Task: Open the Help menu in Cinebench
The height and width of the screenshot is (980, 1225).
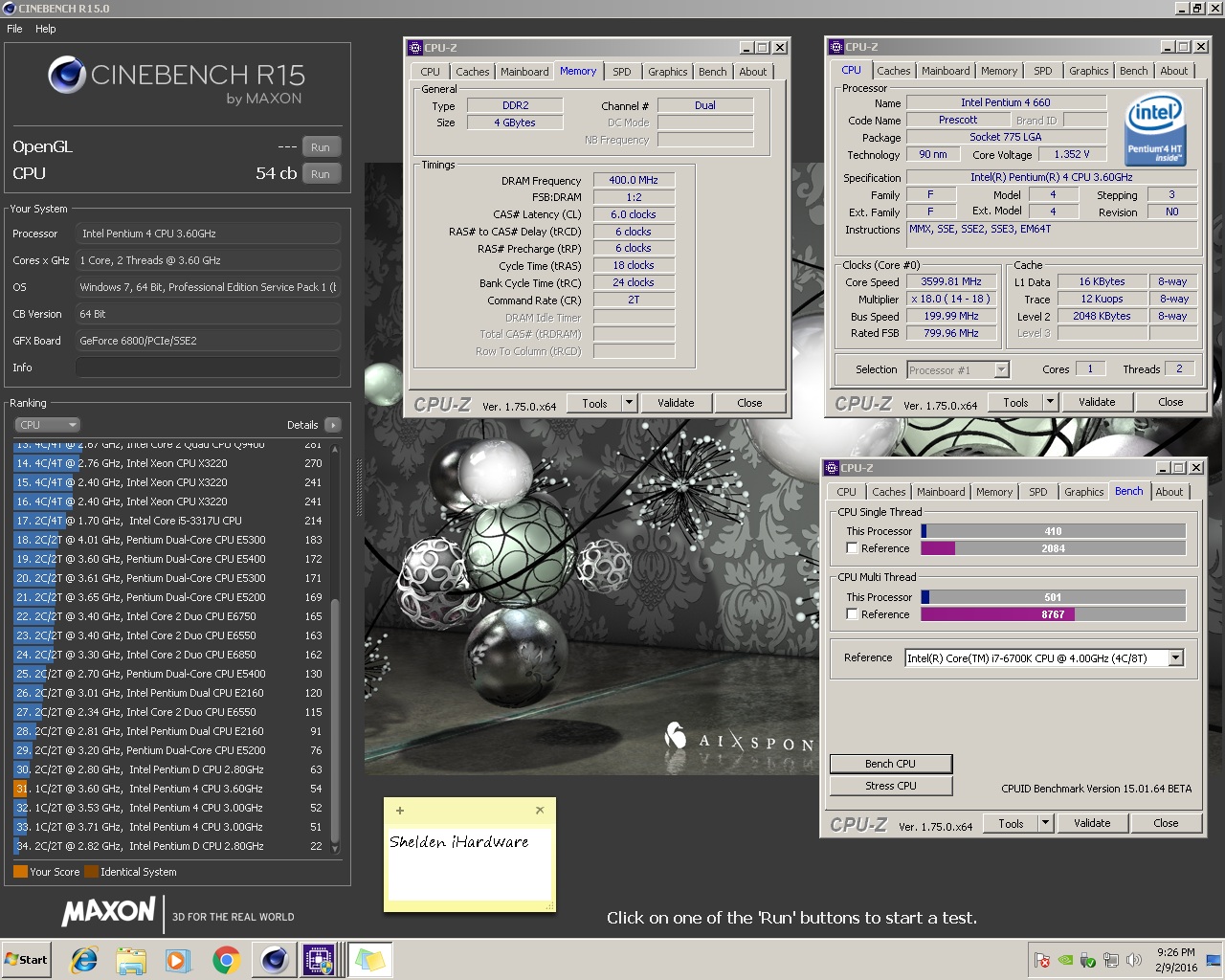Action: pyautogui.click(x=46, y=29)
